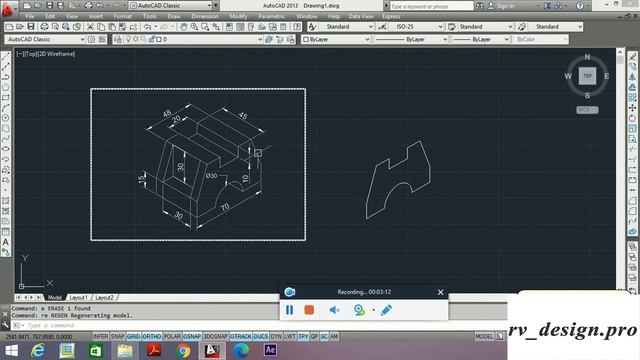Toggle OTRACK in status bar
Viewport: 640px width, 360px height.
point(241,336)
